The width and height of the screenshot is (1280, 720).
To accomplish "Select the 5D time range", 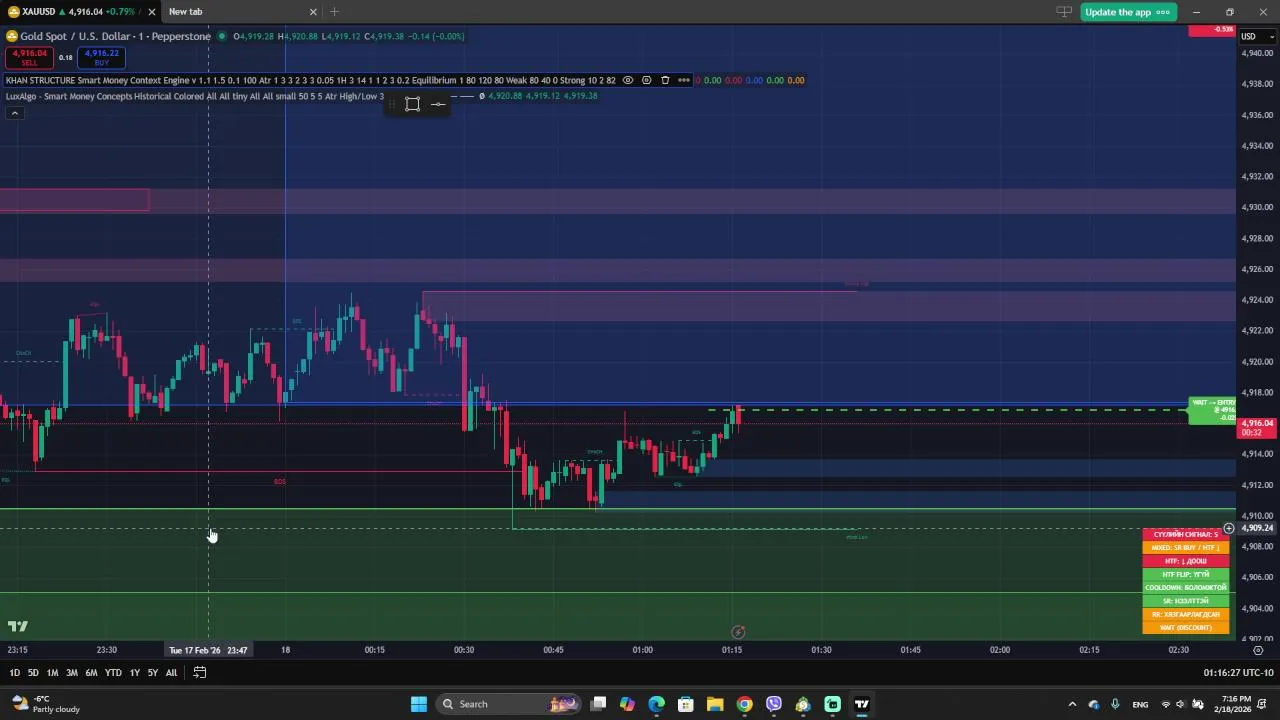I will (33, 673).
